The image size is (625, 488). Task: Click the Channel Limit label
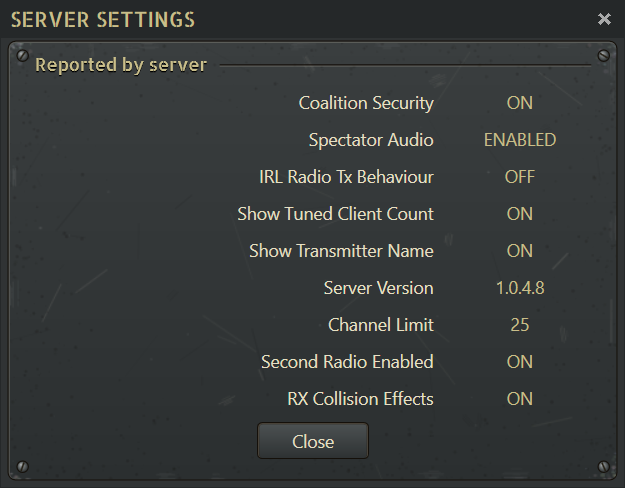click(381, 325)
